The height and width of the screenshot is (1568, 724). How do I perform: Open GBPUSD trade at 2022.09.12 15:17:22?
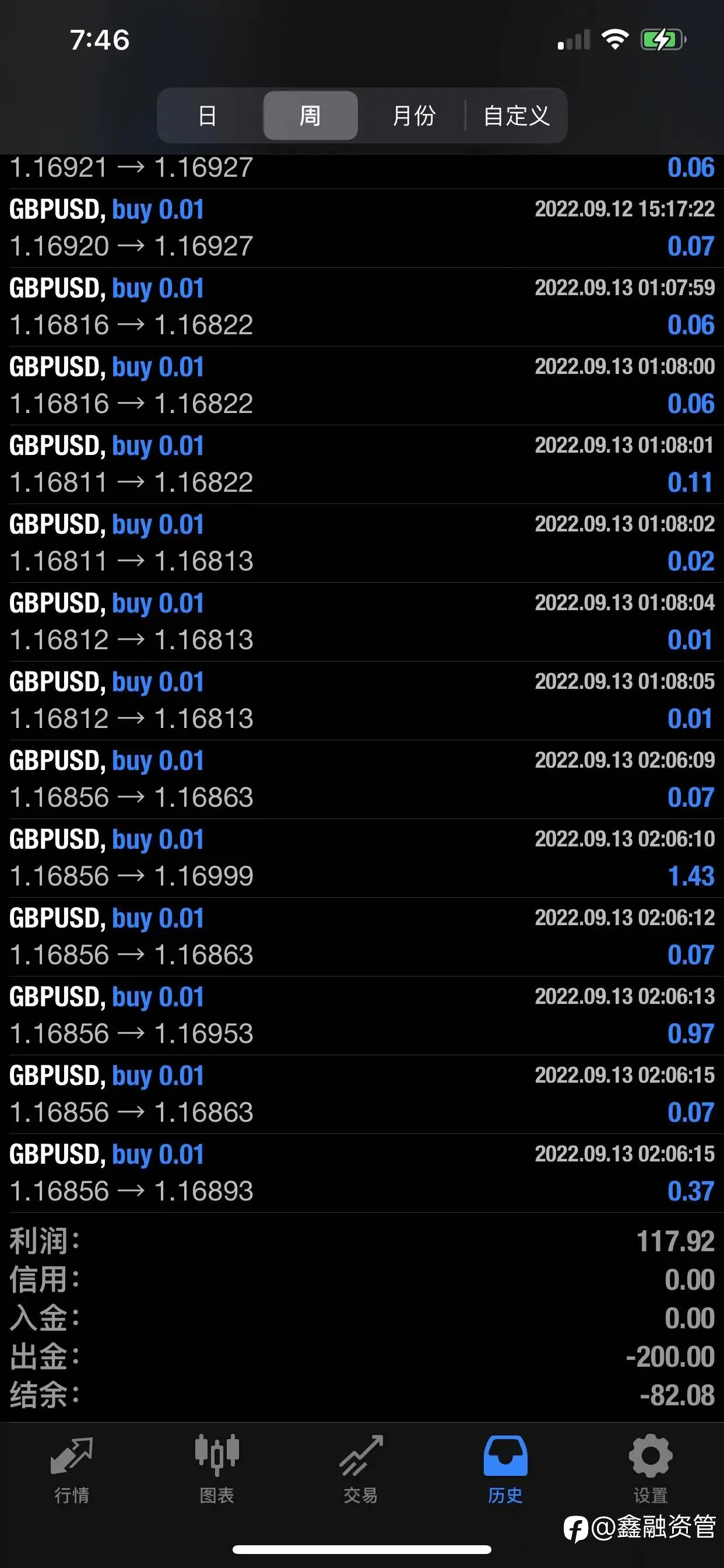click(362, 228)
